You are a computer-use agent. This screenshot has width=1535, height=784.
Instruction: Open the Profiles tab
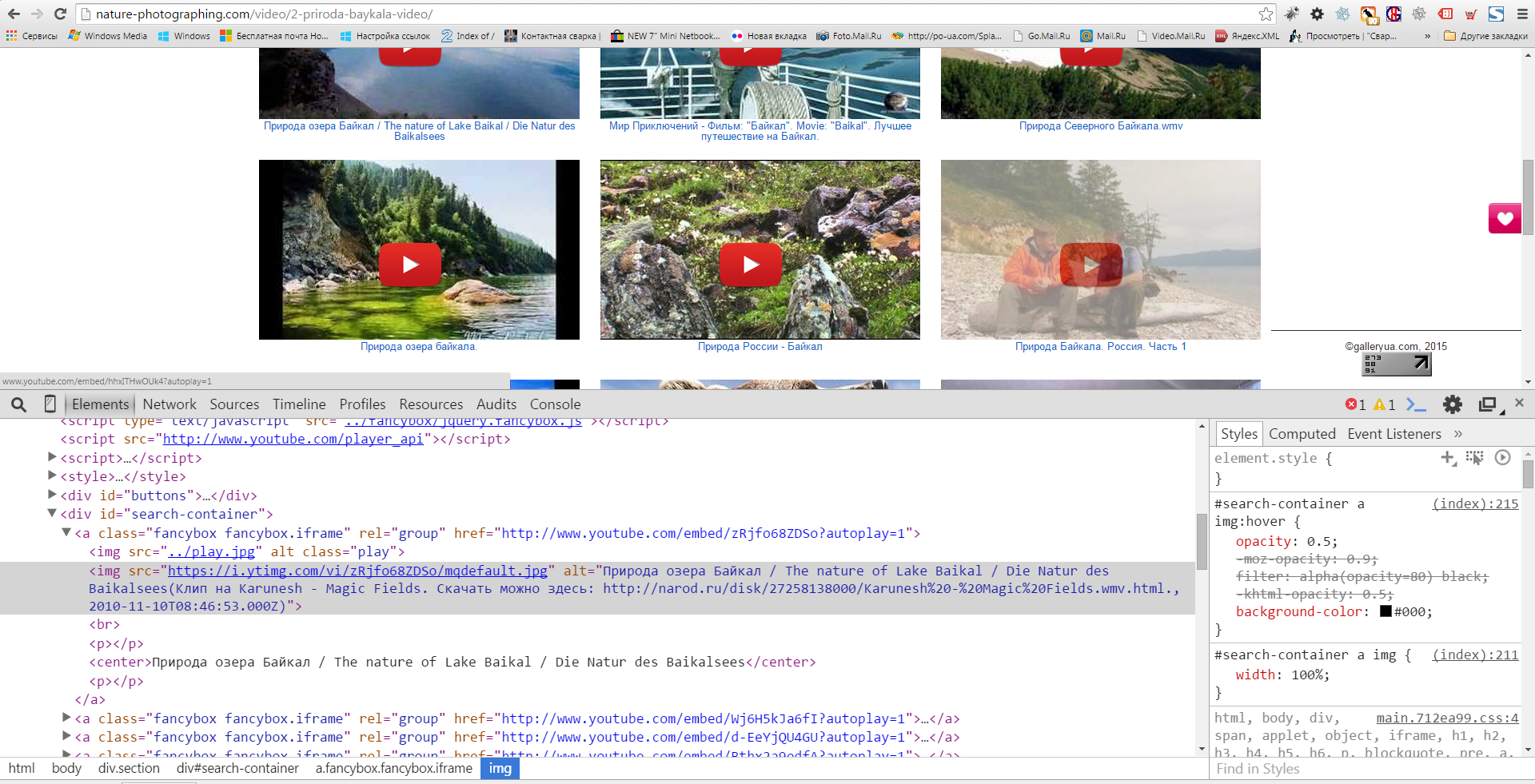[x=362, y=404]
